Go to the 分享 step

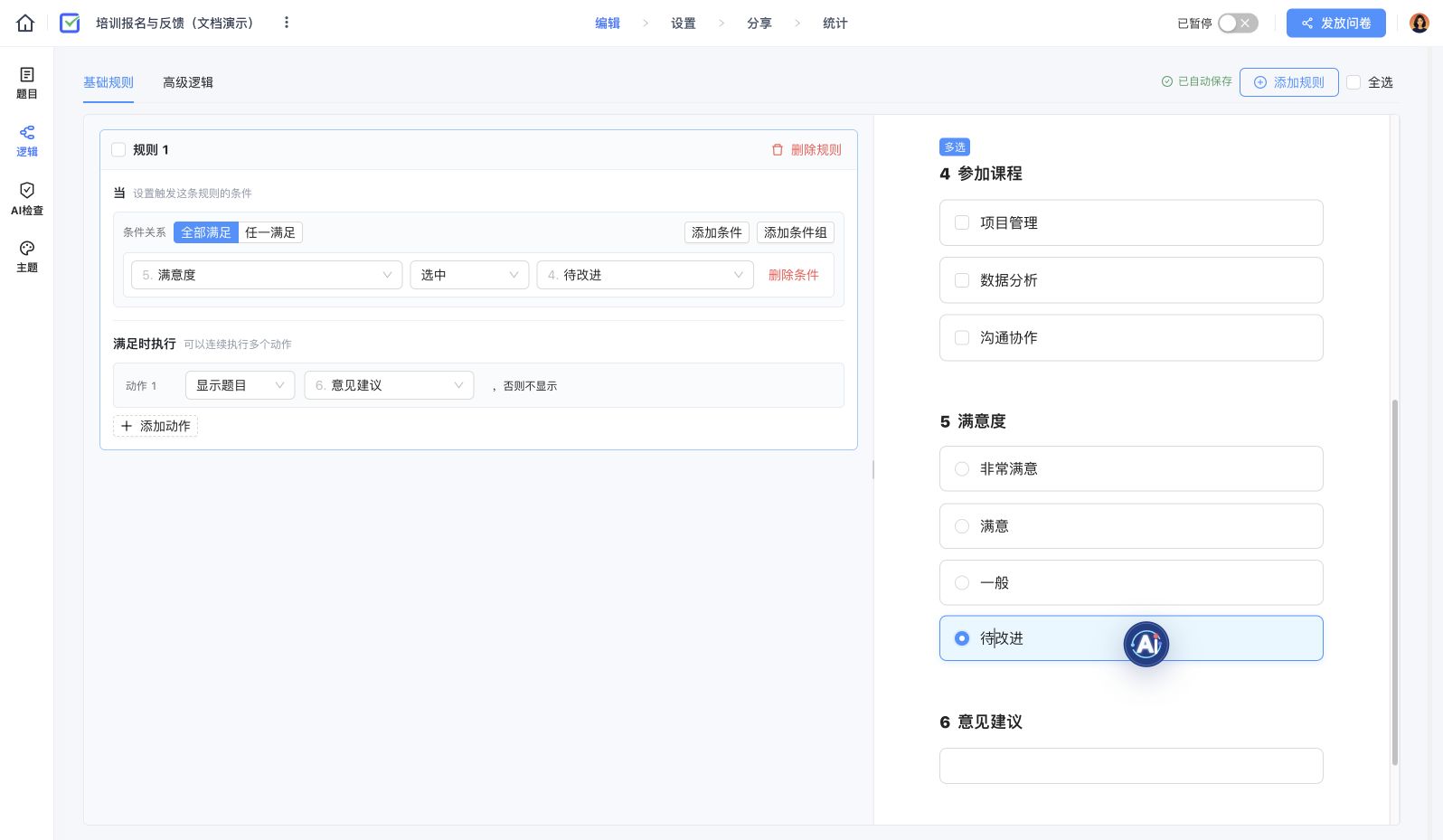pos(759,24)
